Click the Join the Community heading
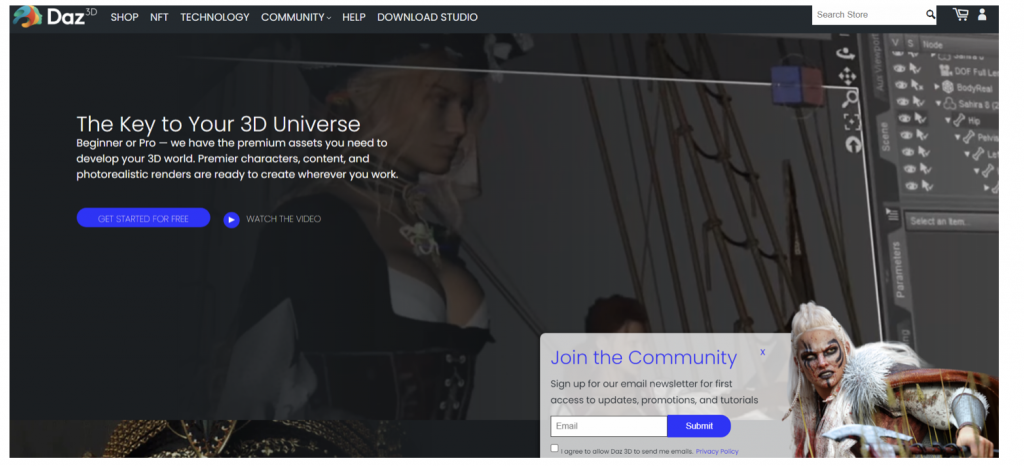 643,358
